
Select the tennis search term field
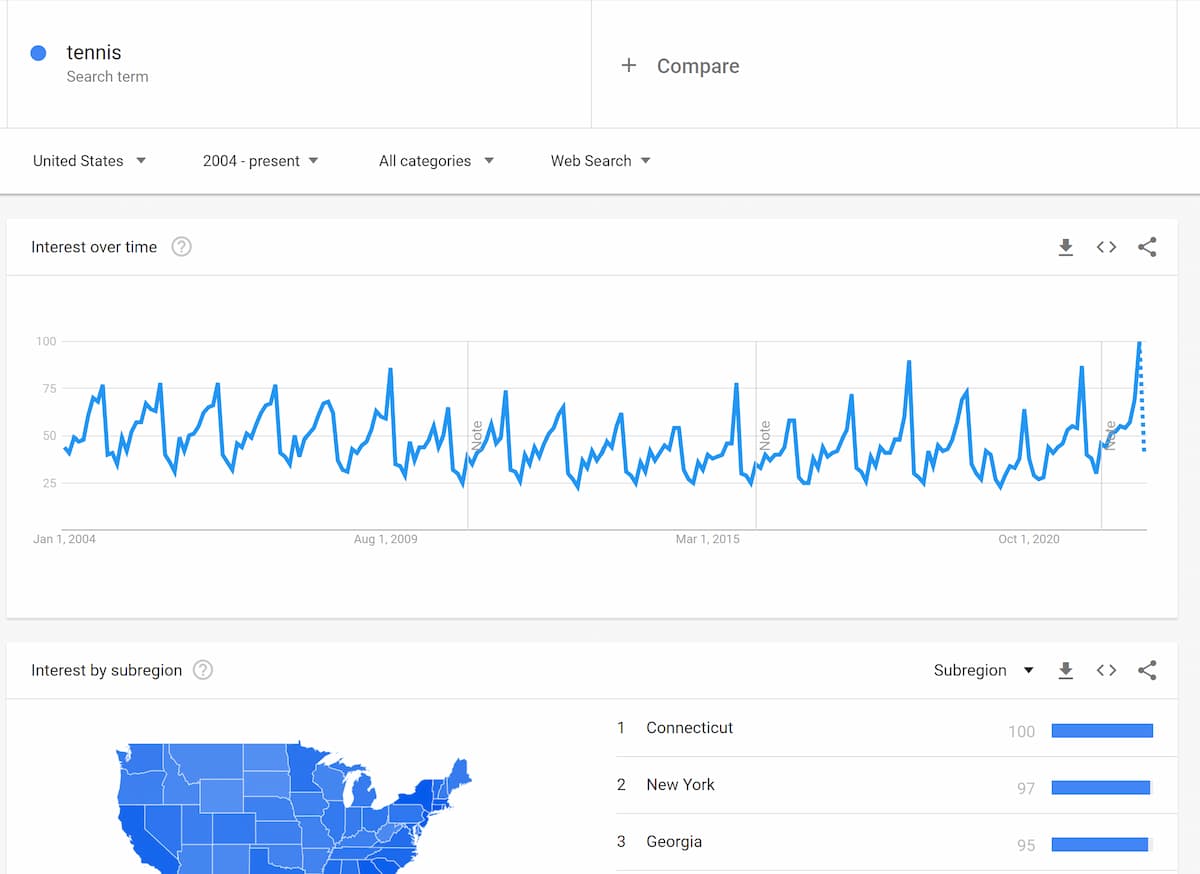coord(93,52)
